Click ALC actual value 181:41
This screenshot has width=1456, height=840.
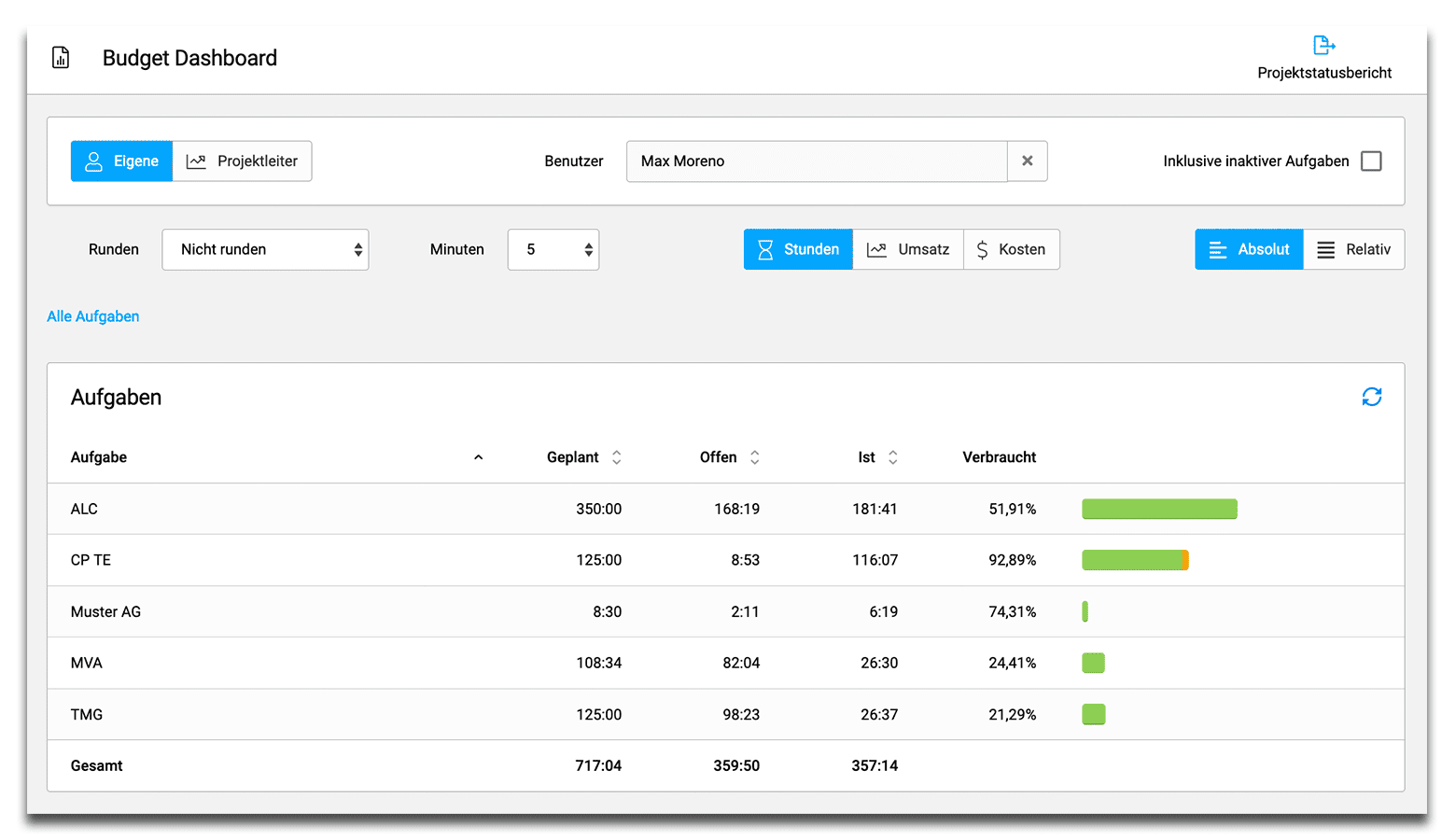pos(875,509)
